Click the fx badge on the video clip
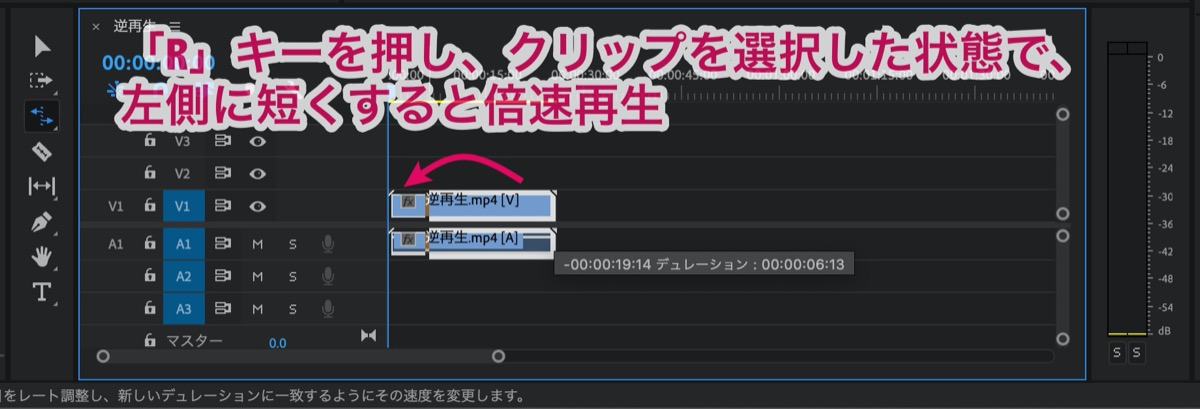Screen dimensions: 1200x409 (x=409, y=202)
